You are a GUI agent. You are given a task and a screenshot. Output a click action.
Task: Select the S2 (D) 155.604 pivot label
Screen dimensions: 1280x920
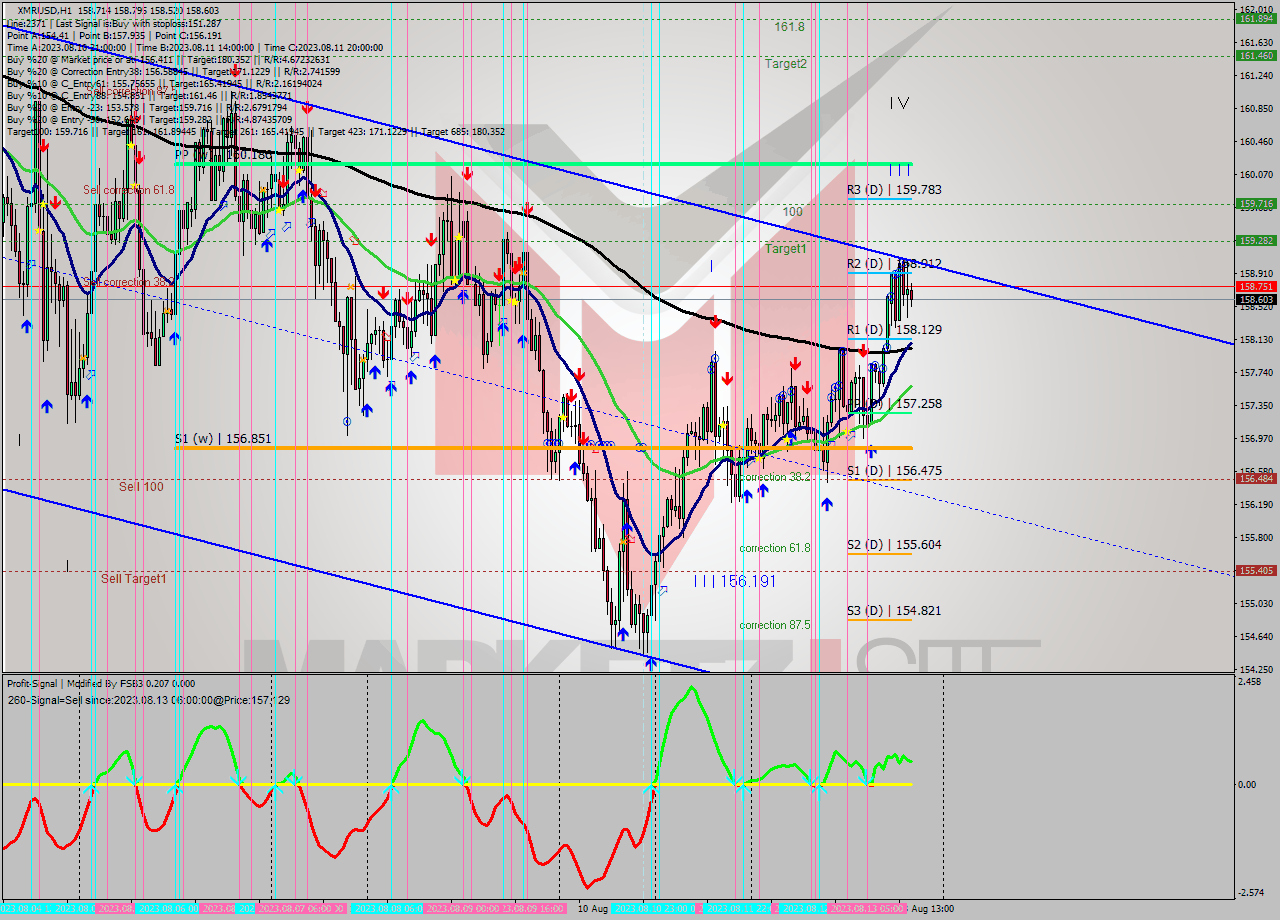[880, 545]
